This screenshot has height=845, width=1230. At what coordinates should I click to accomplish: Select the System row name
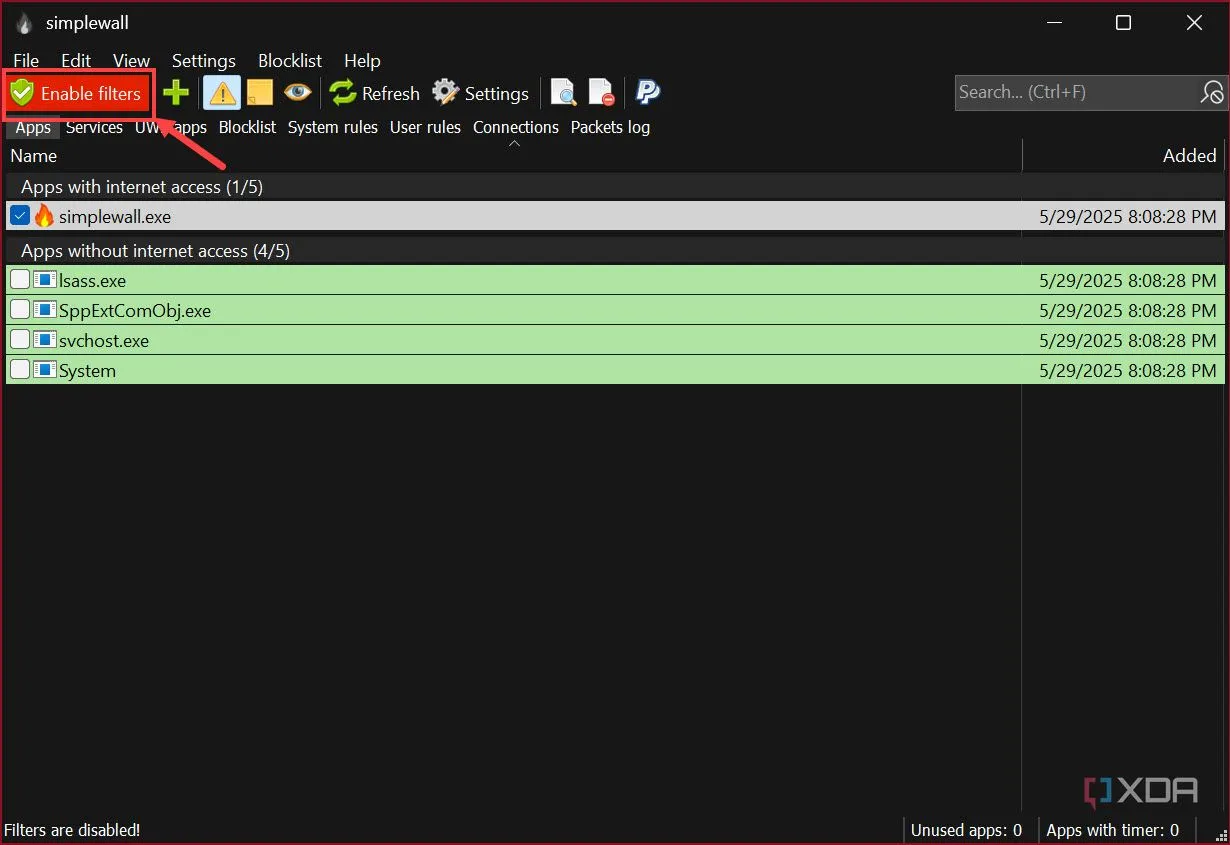click(87, 371)
